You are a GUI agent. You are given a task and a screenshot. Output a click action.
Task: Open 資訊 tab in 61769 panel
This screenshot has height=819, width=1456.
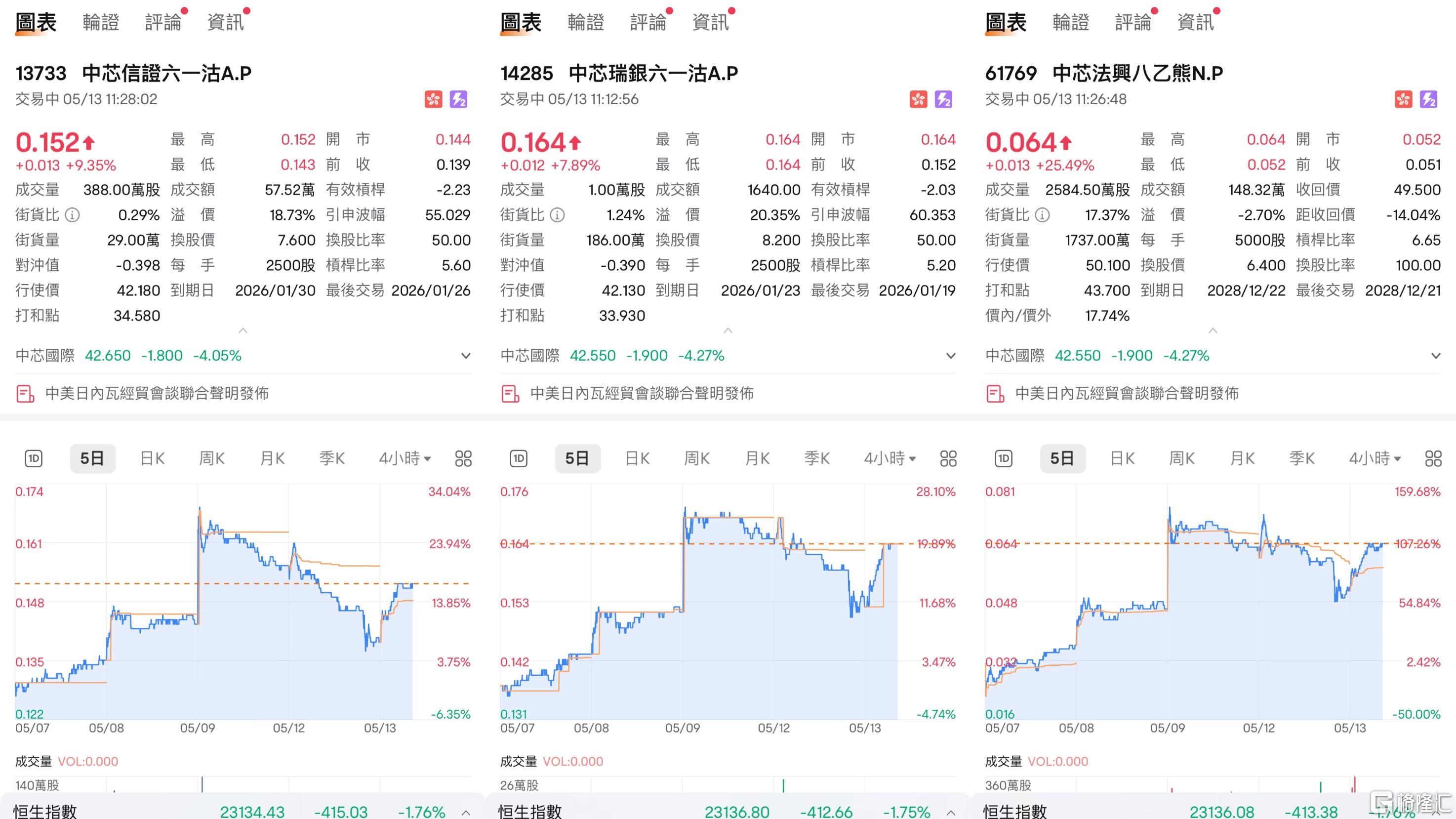(1195, 23)
